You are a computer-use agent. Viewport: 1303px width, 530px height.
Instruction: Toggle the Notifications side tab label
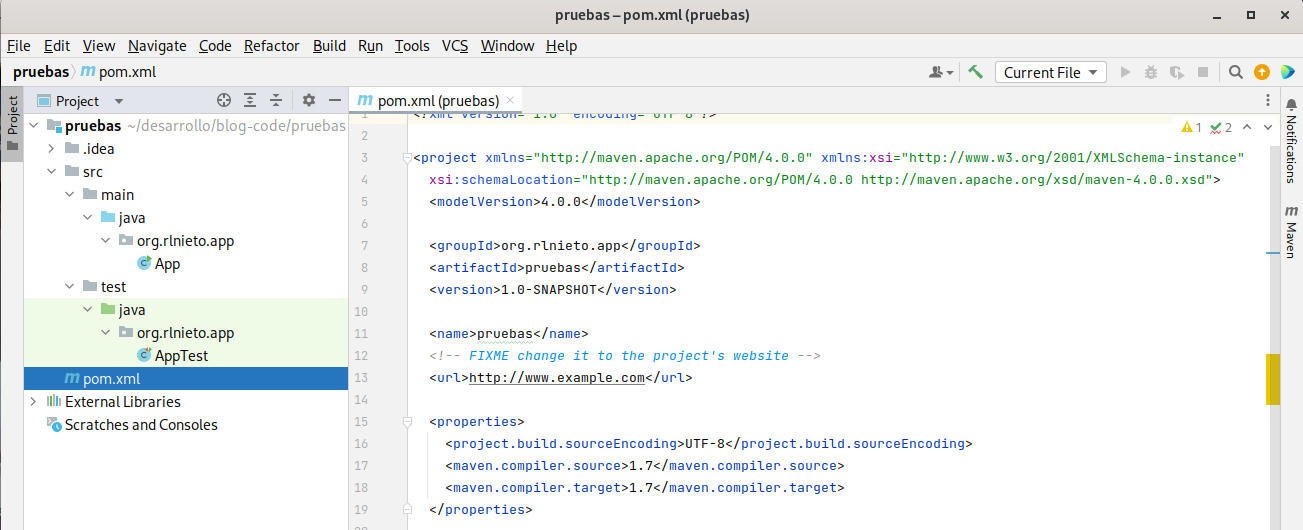pos(1291,150)
